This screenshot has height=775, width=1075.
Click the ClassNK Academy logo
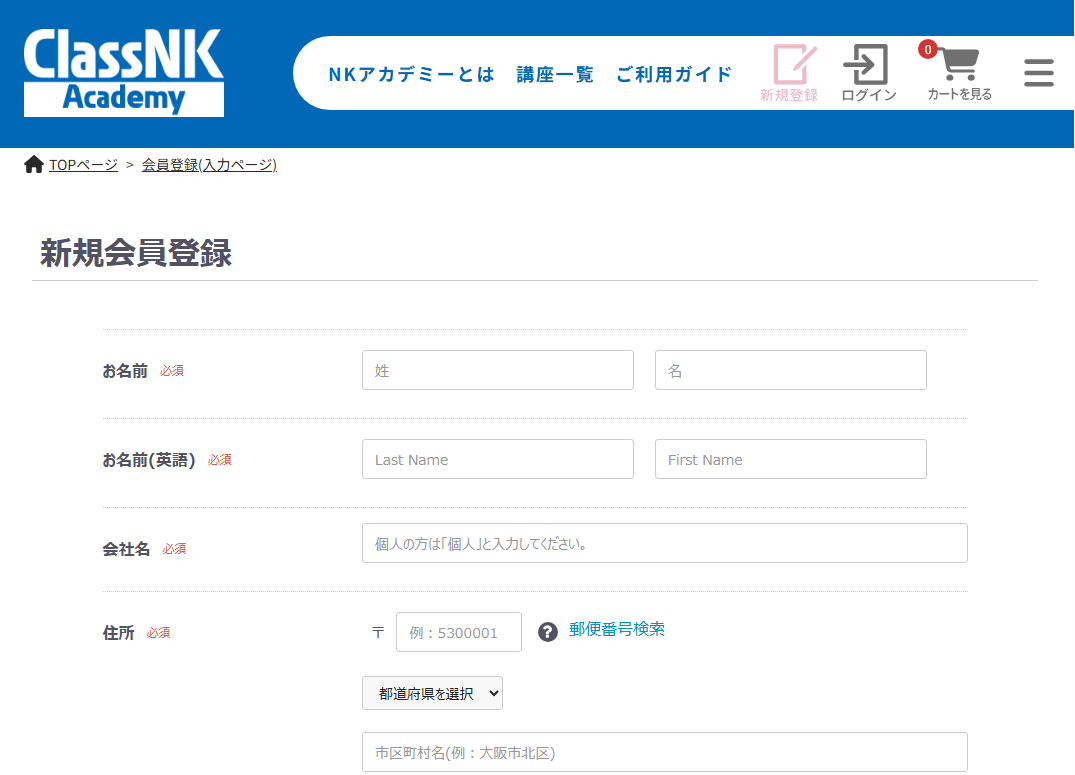(124, 73)
